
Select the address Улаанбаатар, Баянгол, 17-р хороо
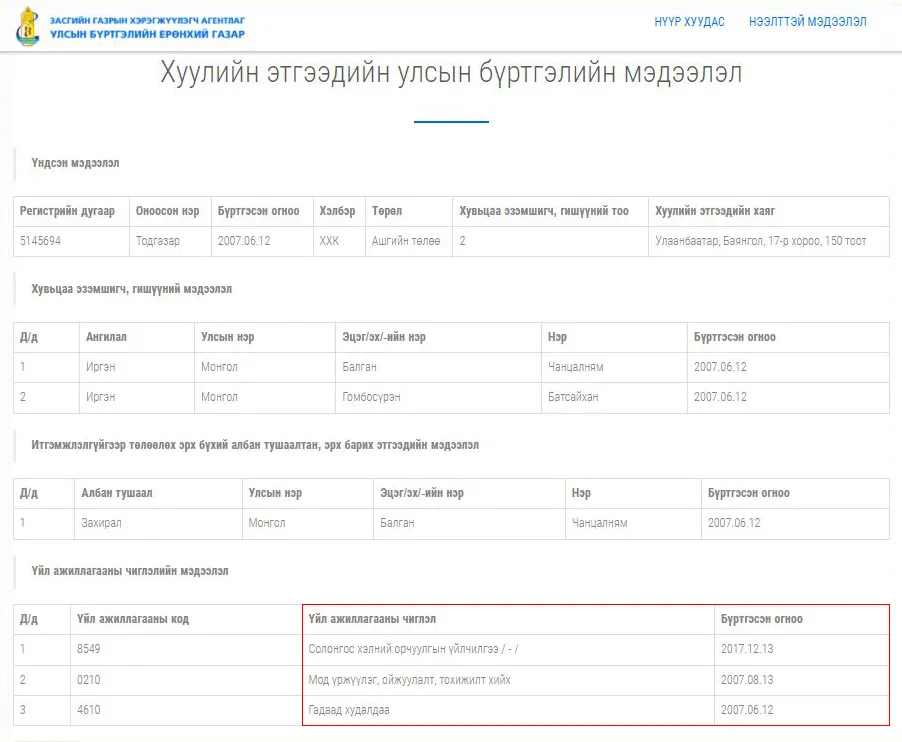point(737,241)
